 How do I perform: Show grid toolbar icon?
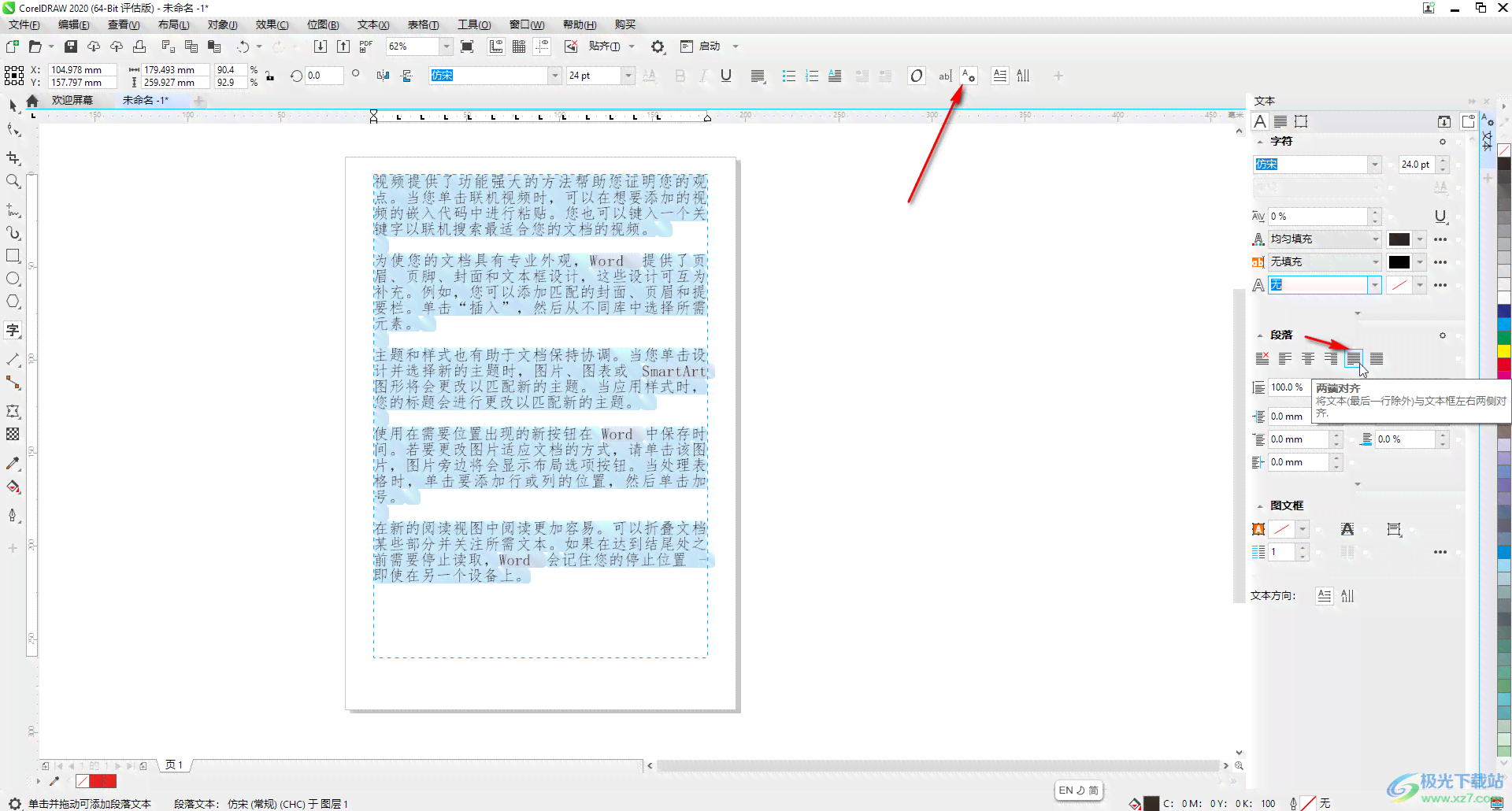(519, 46)
